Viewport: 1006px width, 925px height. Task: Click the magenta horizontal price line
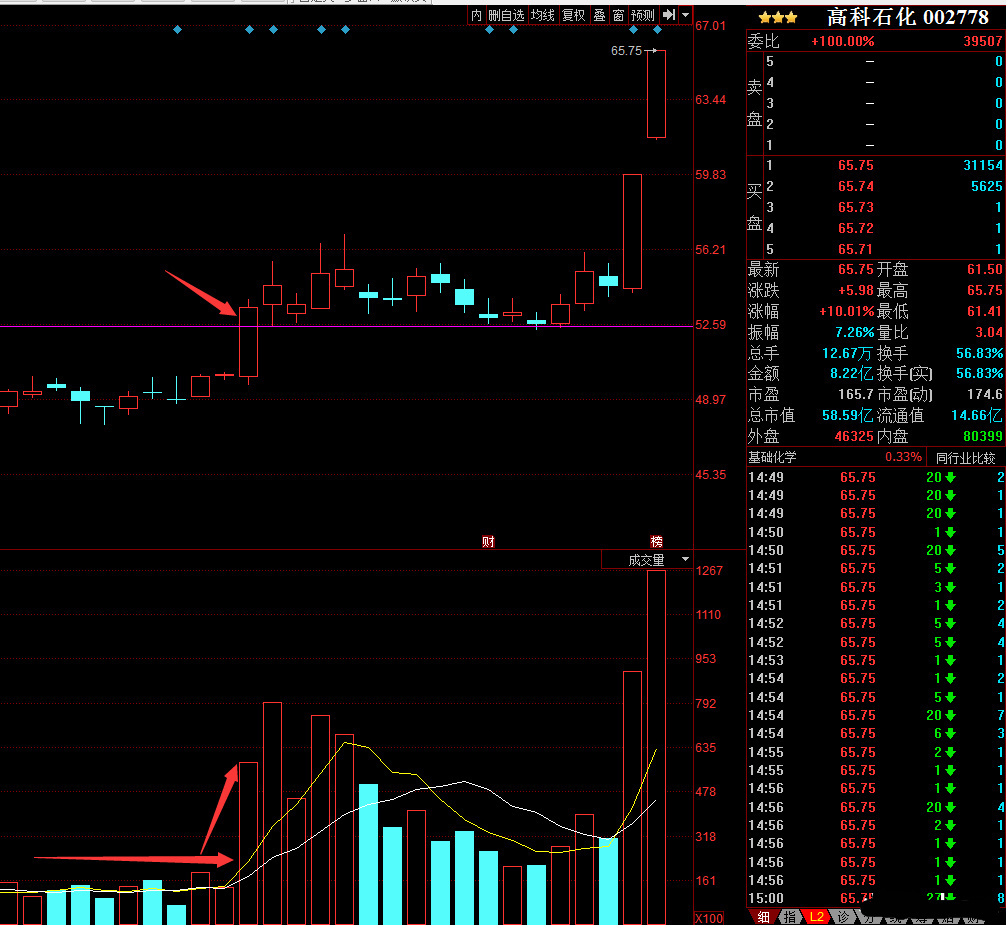click(120, 326)
